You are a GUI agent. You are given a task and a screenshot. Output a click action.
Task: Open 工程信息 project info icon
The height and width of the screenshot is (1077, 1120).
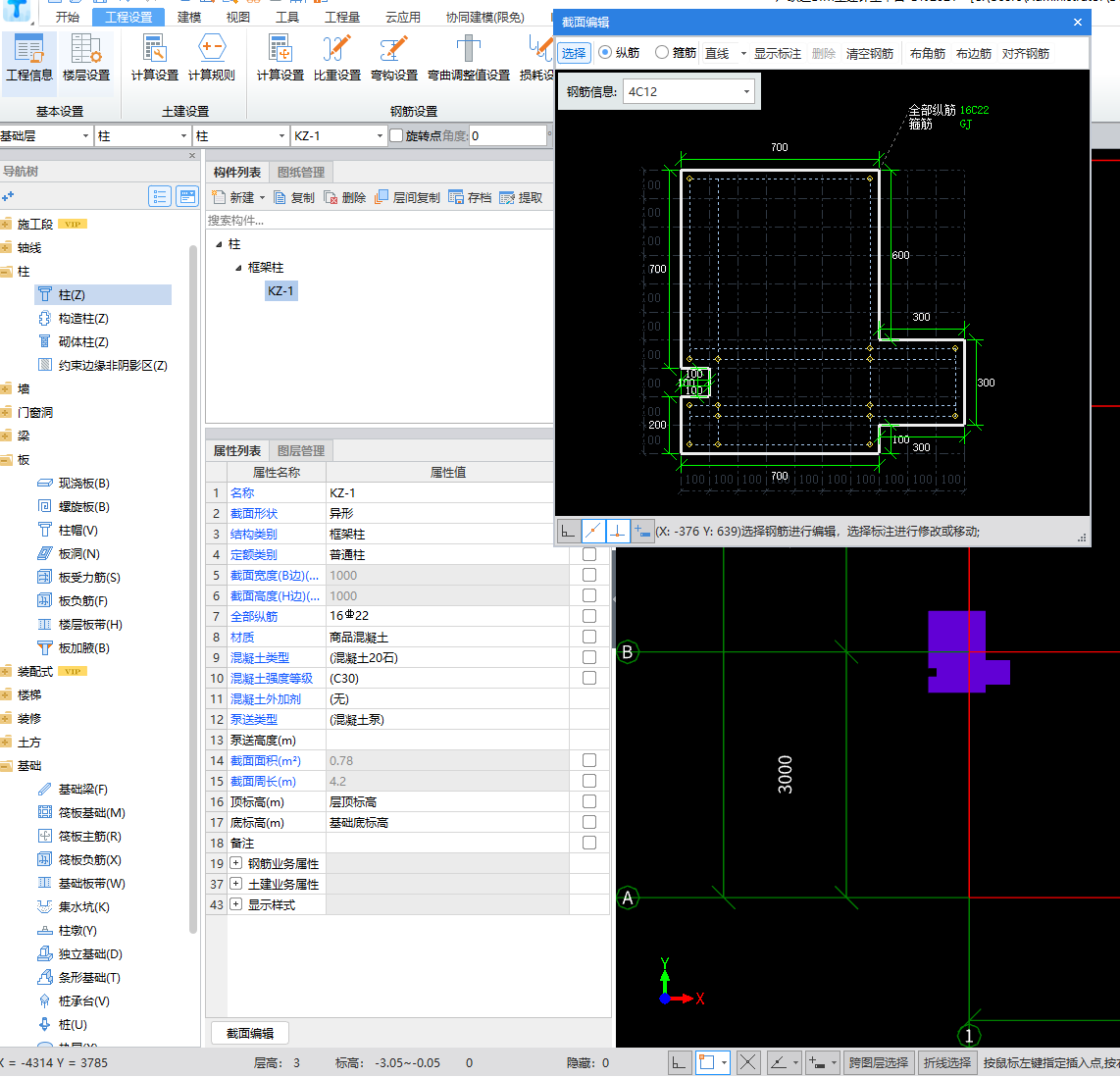click(x=29, y=57)
